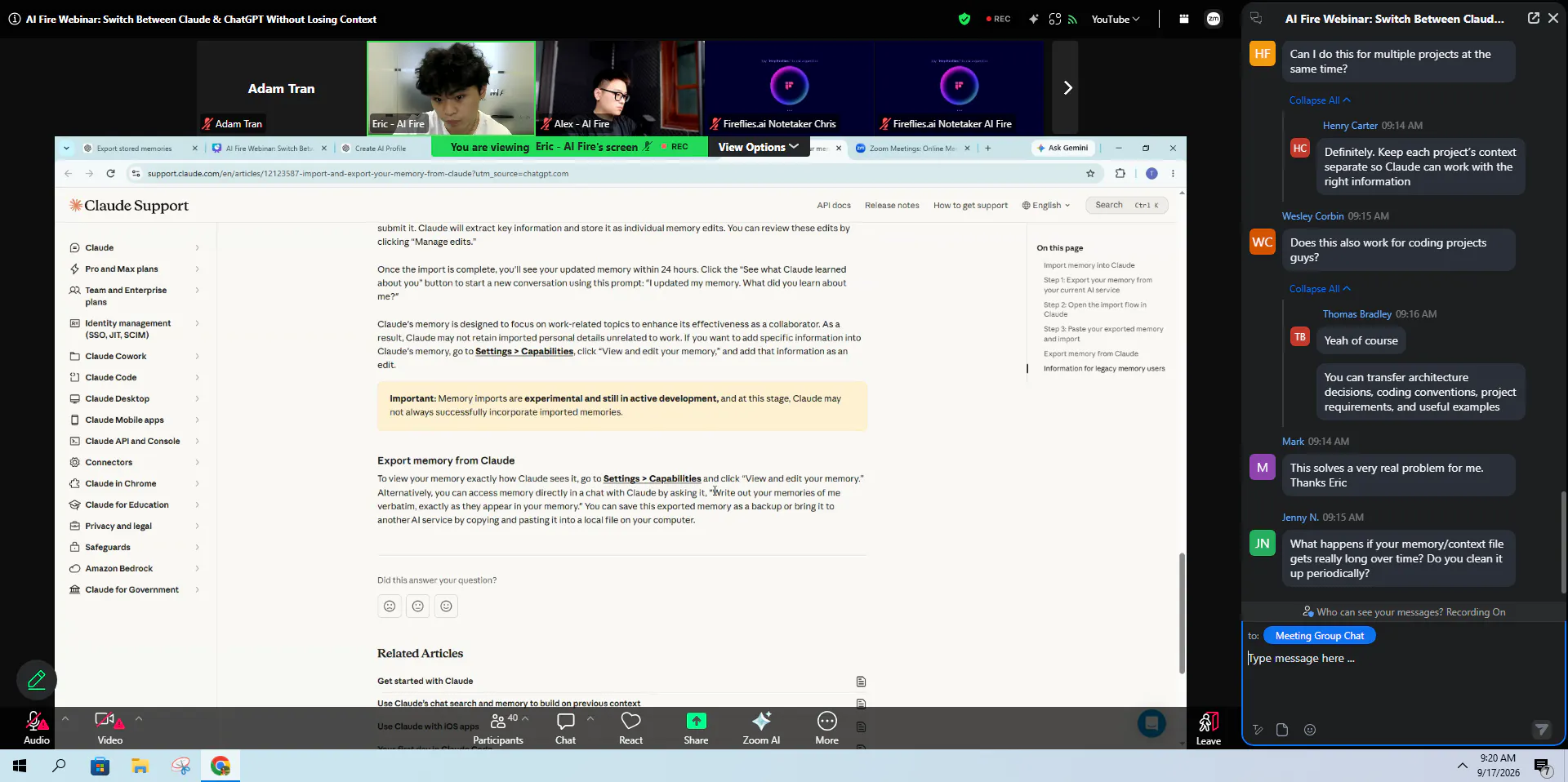
Task: Expand the Connectors category
Action: pos(135,462)
